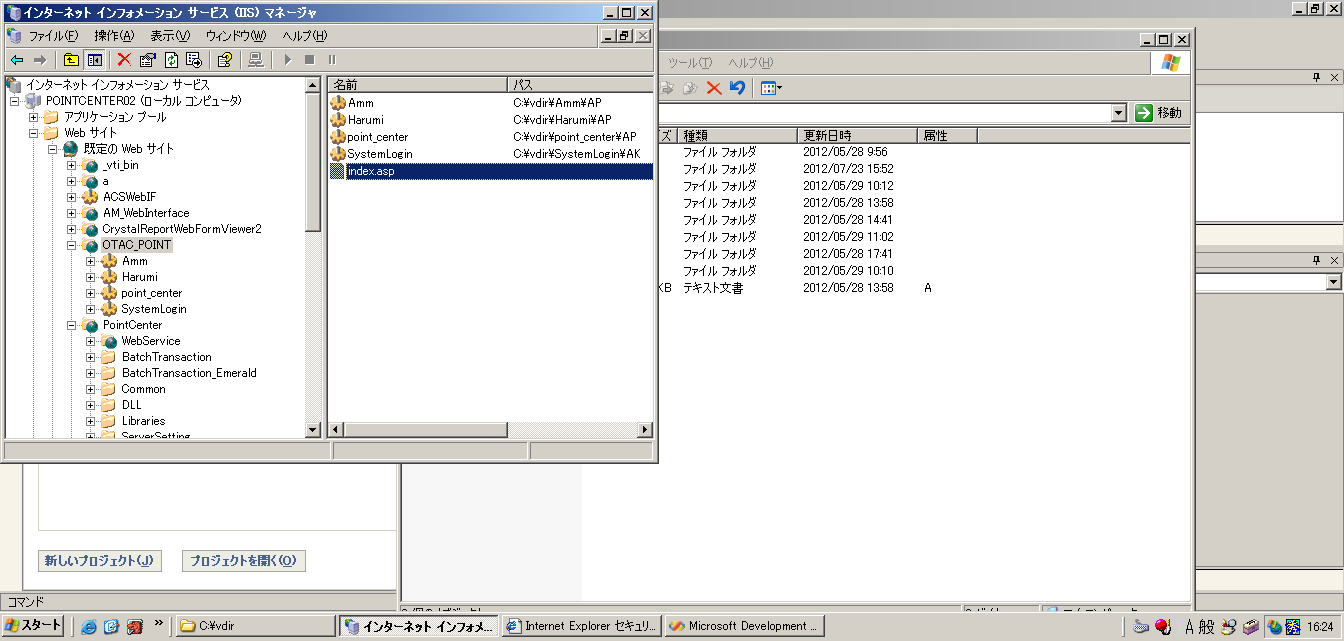Open the ファイル(F) menu in IIS Manager
Viewport: 1344px width, 641px height.
point(53,36)
